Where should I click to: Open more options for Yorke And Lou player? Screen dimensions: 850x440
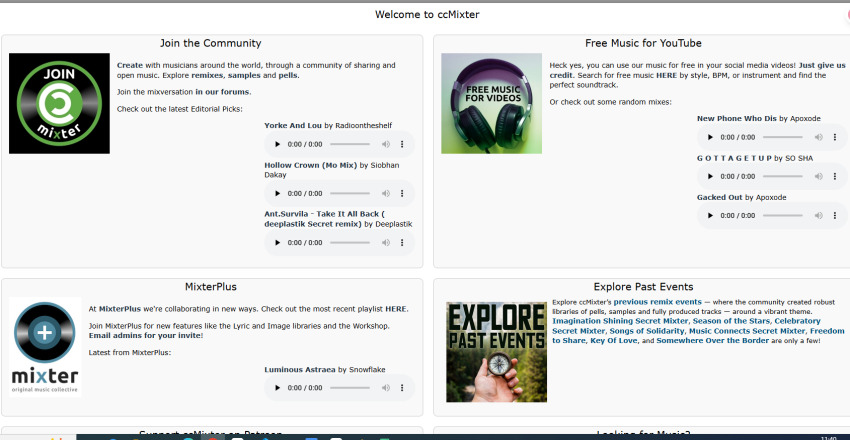click(x=403, y=145)
